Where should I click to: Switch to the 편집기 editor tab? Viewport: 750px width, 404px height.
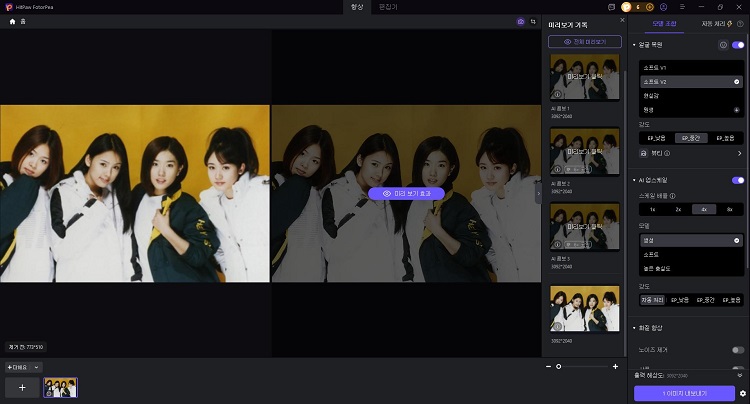pyautogui.click(x=388, y=7)
